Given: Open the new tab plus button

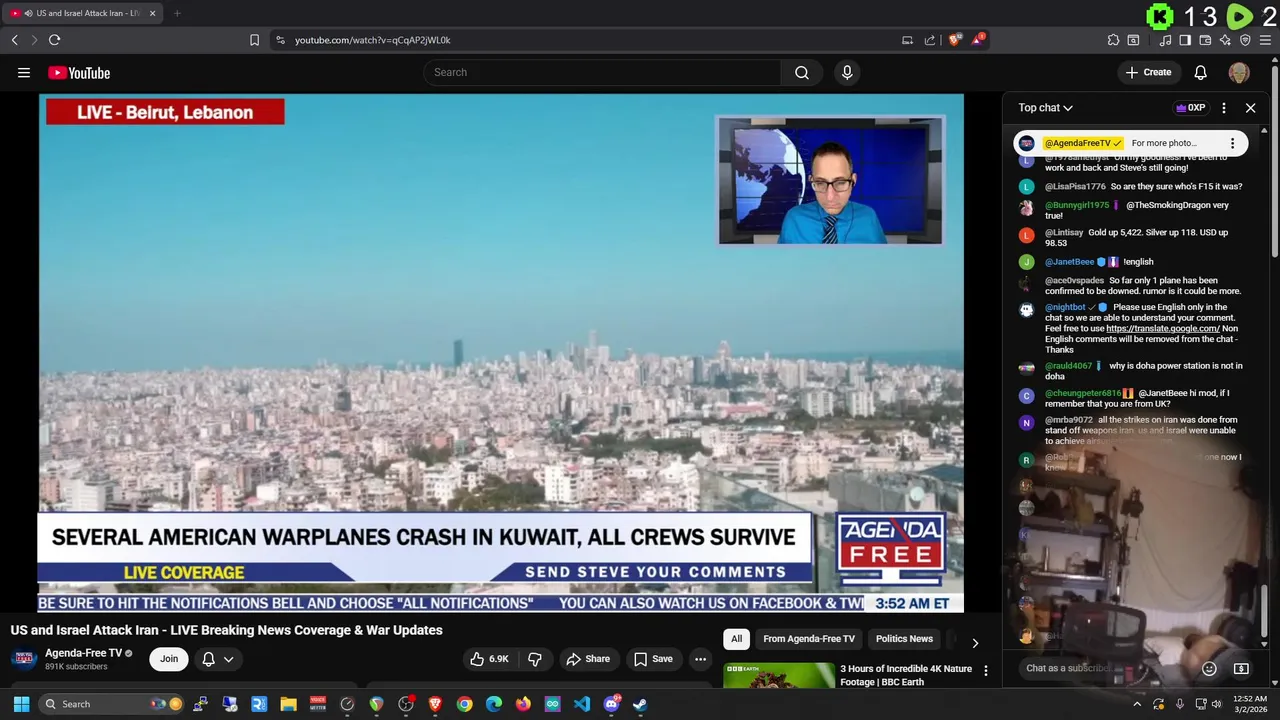Looking at the screenshot, I should [176, 13].
